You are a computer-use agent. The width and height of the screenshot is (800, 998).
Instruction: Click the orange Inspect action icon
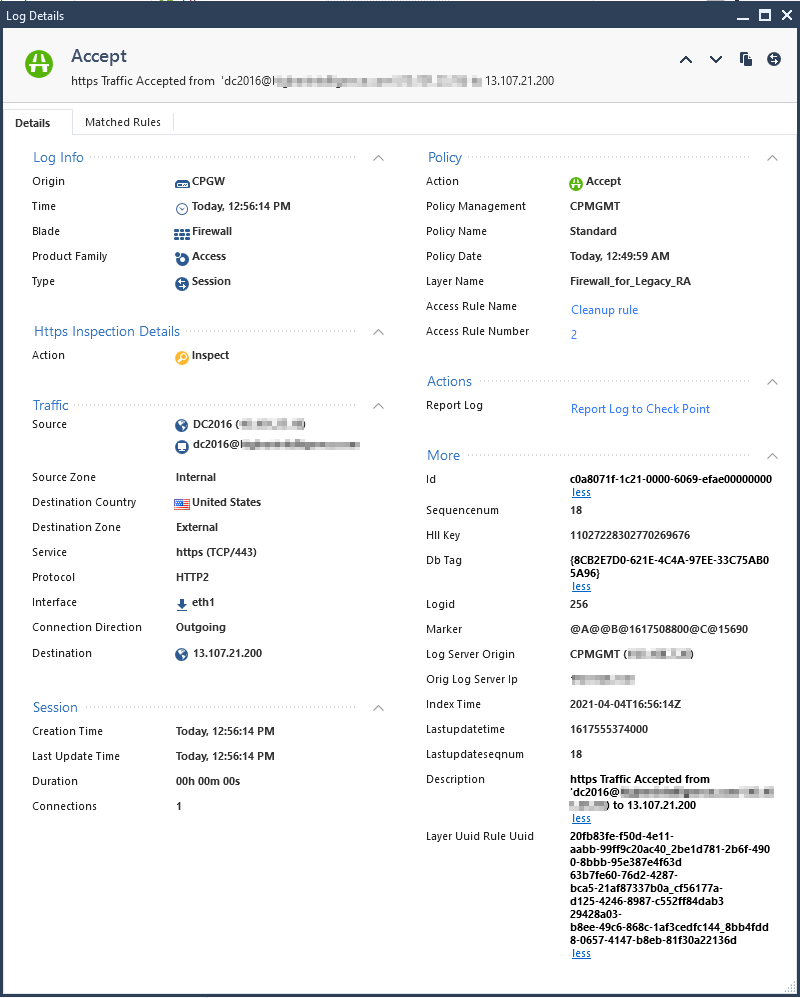coord(182,358)
